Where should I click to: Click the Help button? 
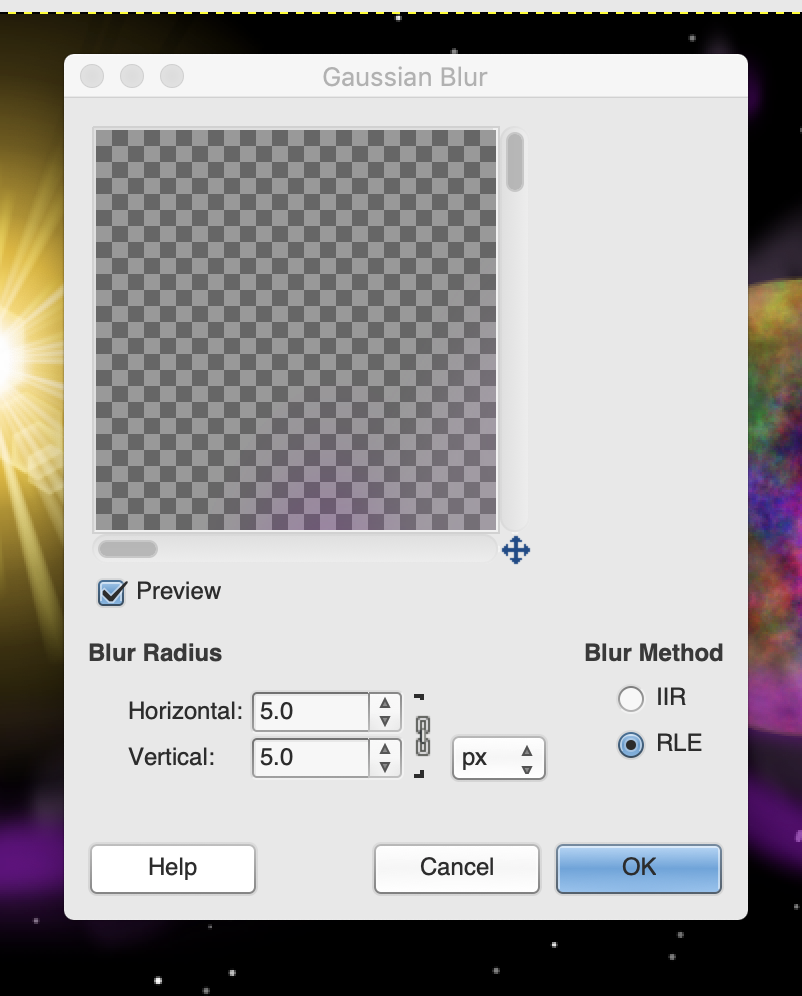tap(173, 868)
